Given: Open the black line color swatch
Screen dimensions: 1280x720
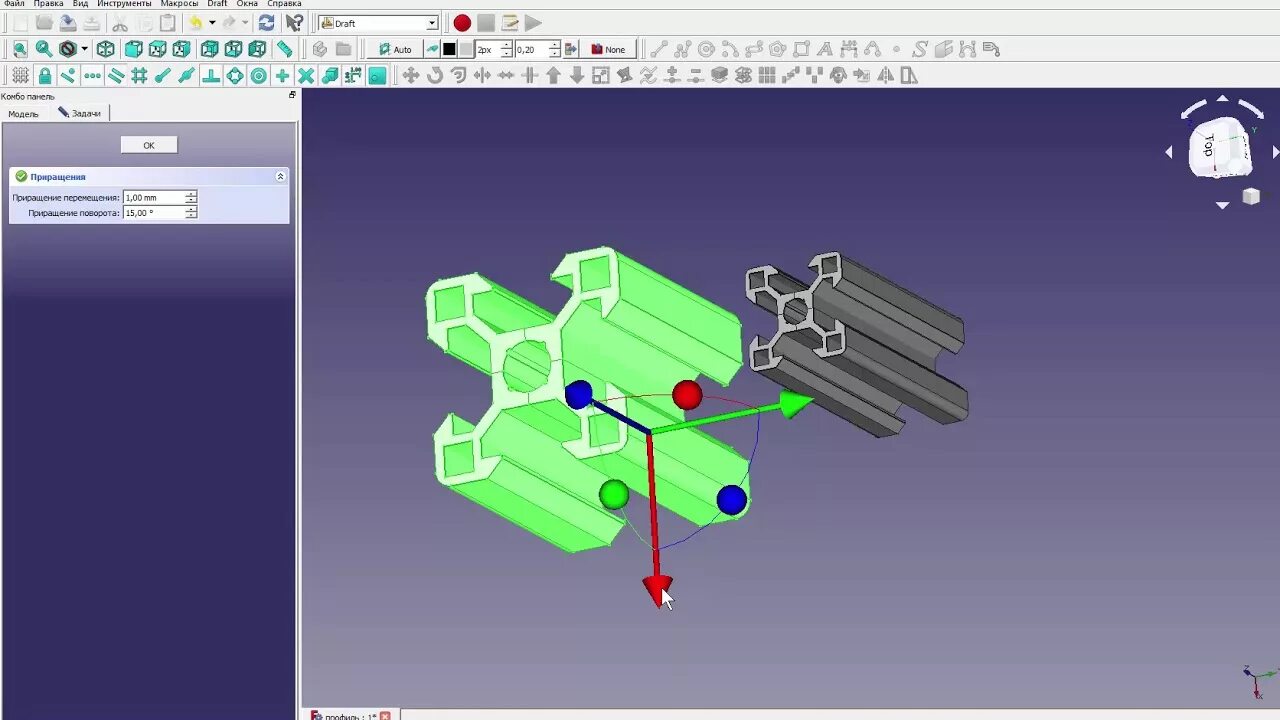Looking at the screenshot, I should tap(449, 49).
